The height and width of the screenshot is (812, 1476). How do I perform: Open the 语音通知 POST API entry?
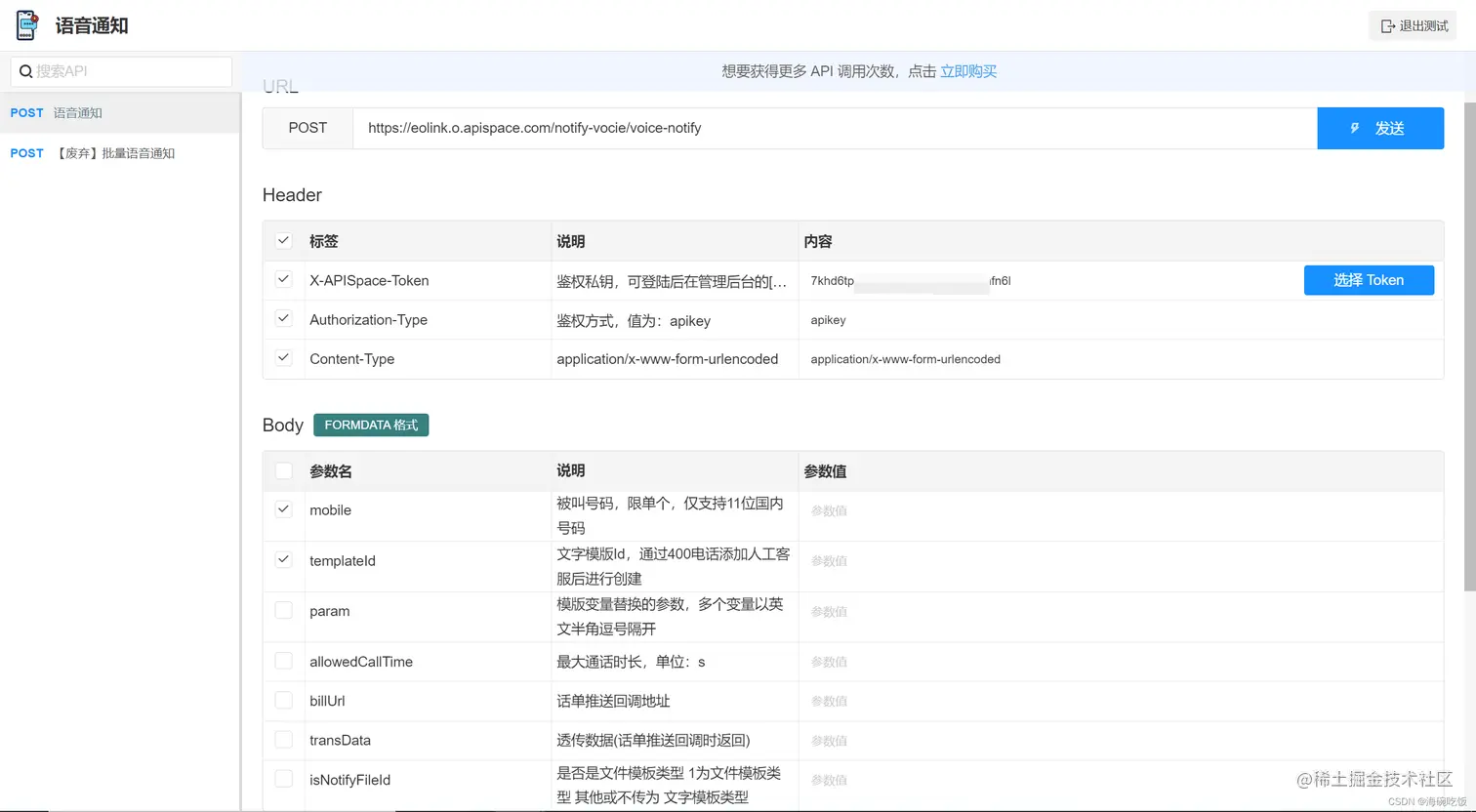click(x=120, y=113)
